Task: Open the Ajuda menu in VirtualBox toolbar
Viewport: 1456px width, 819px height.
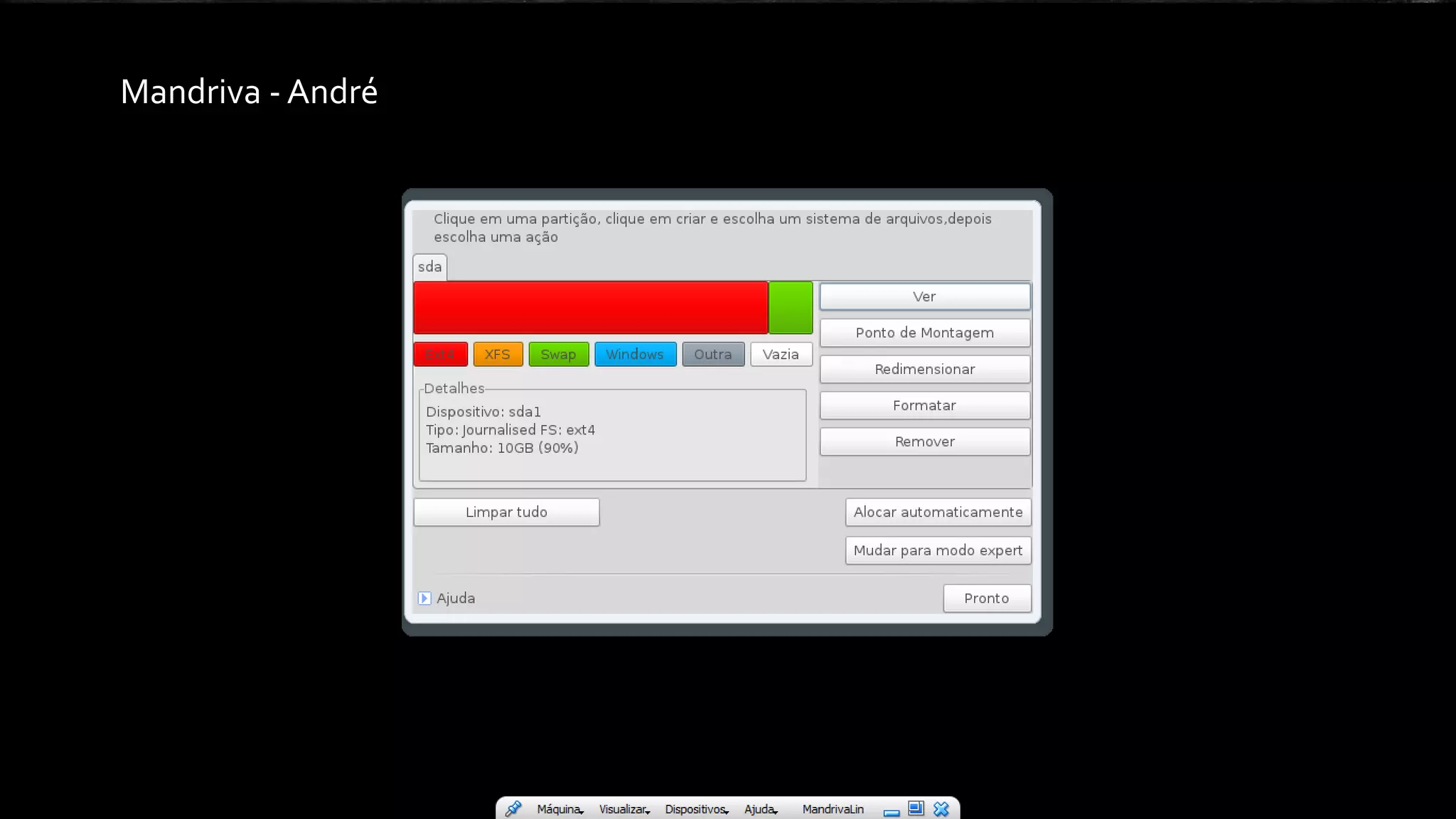Action: 760,809
